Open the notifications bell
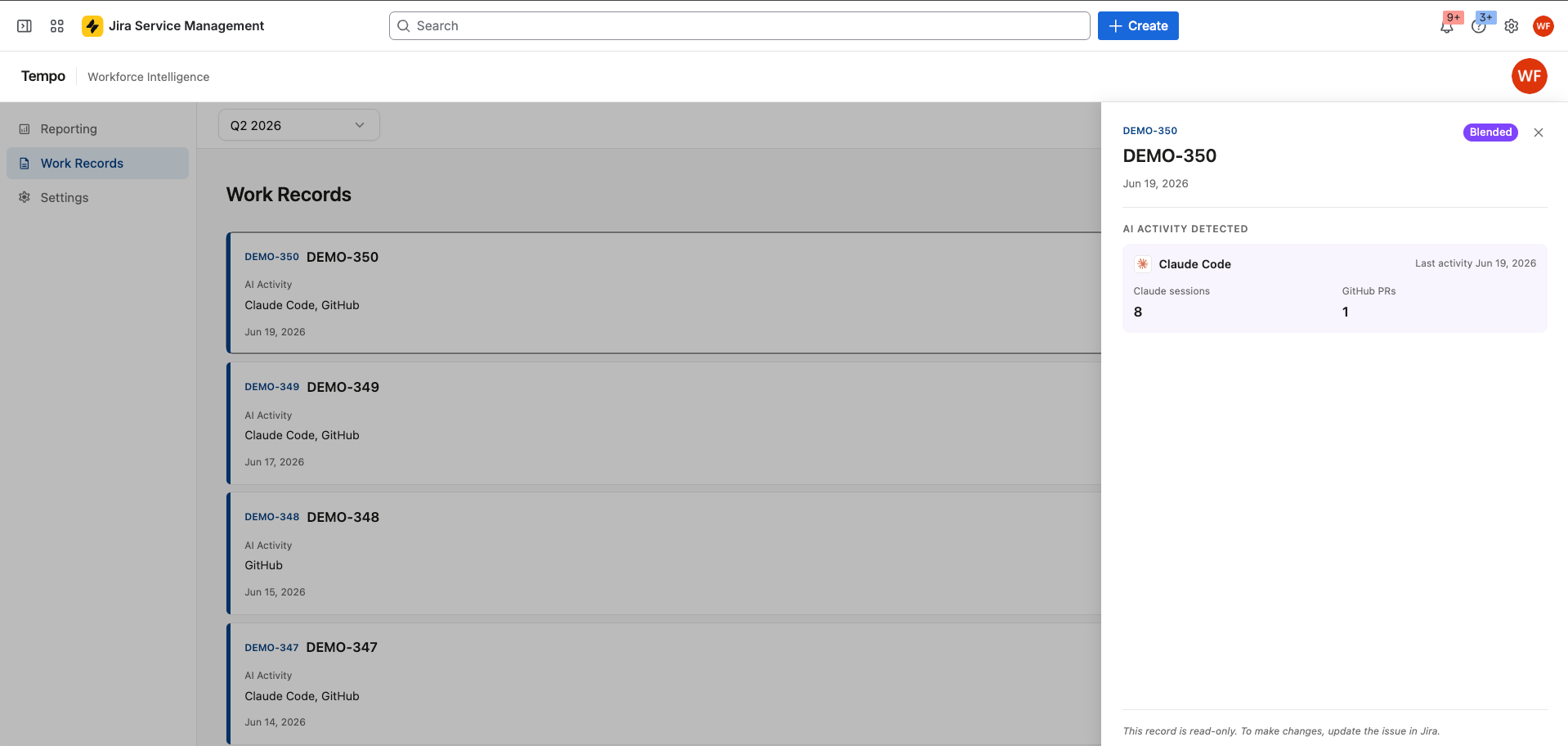Viewport: 1568px width, 746px height. (x=1447, y=26)
